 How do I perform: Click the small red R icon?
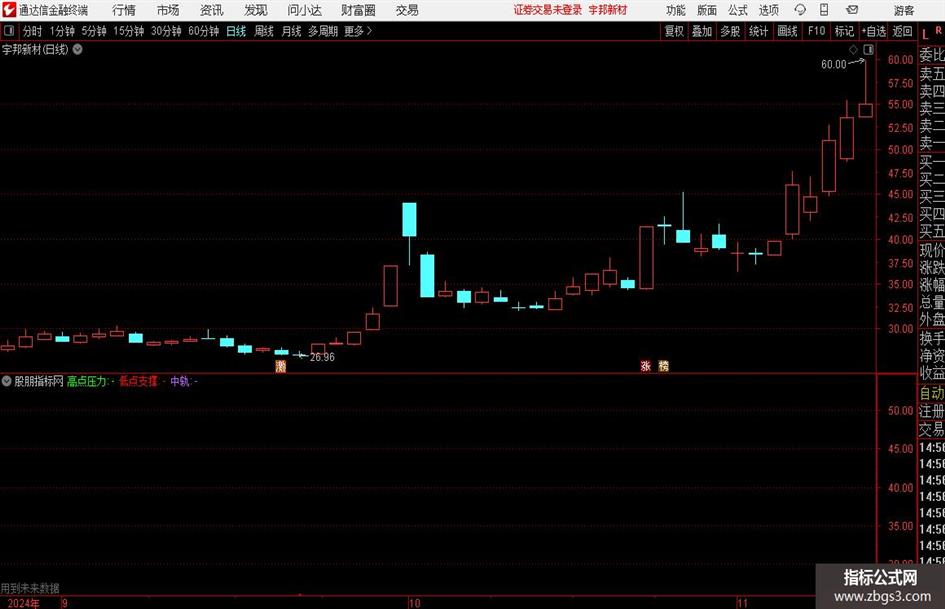click(x=938, y=30)
